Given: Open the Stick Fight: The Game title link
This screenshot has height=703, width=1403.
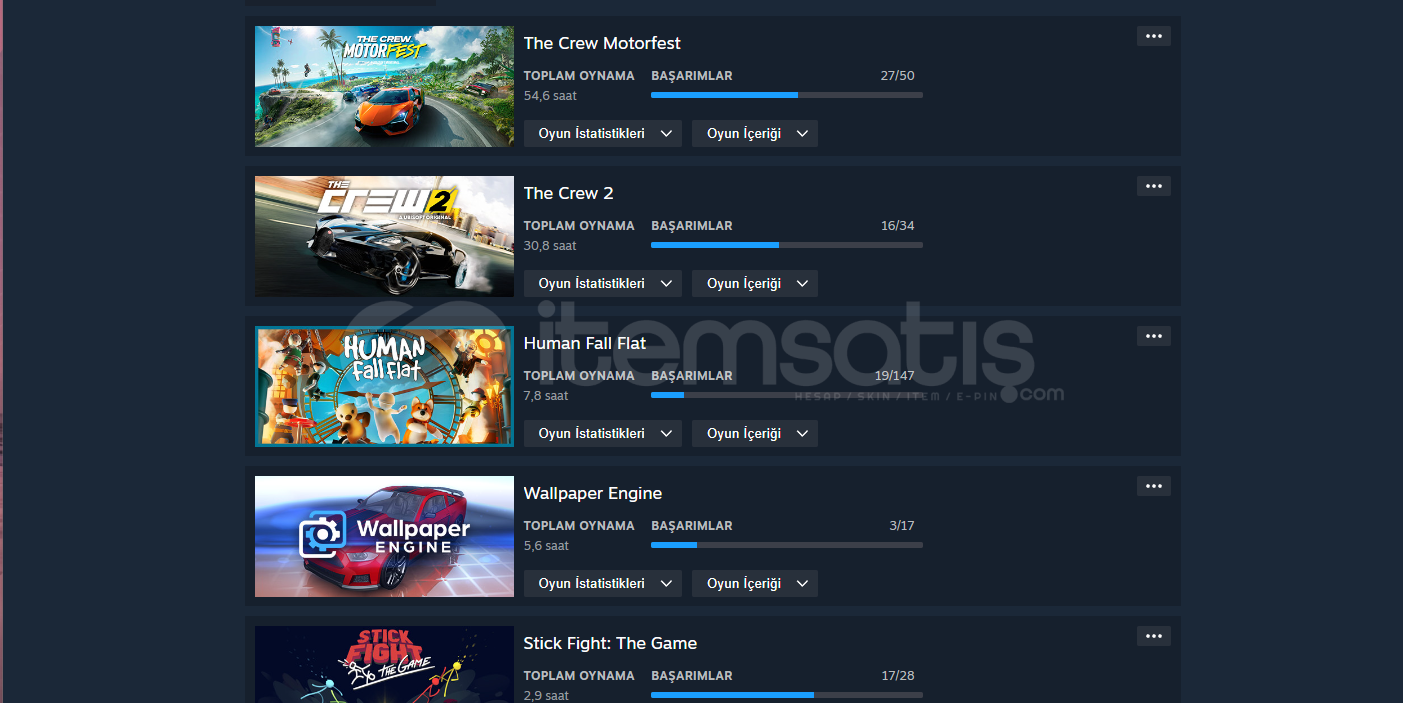Looking at the screenshot, I should 610,643.
